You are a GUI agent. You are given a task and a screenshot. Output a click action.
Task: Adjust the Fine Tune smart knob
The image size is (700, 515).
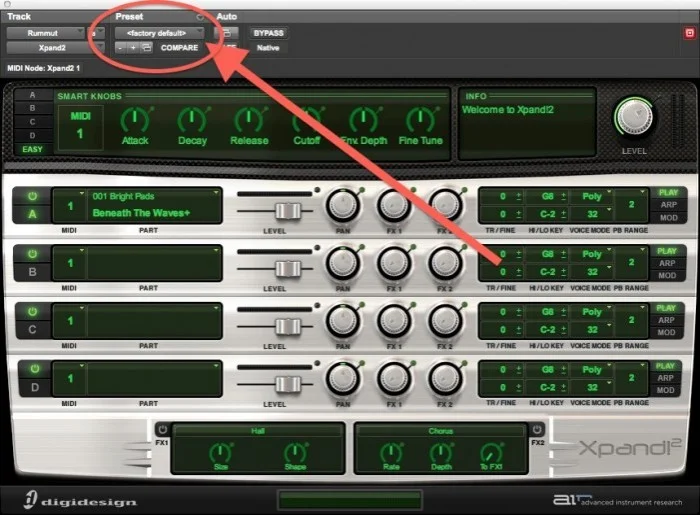(x=420, y=120)
